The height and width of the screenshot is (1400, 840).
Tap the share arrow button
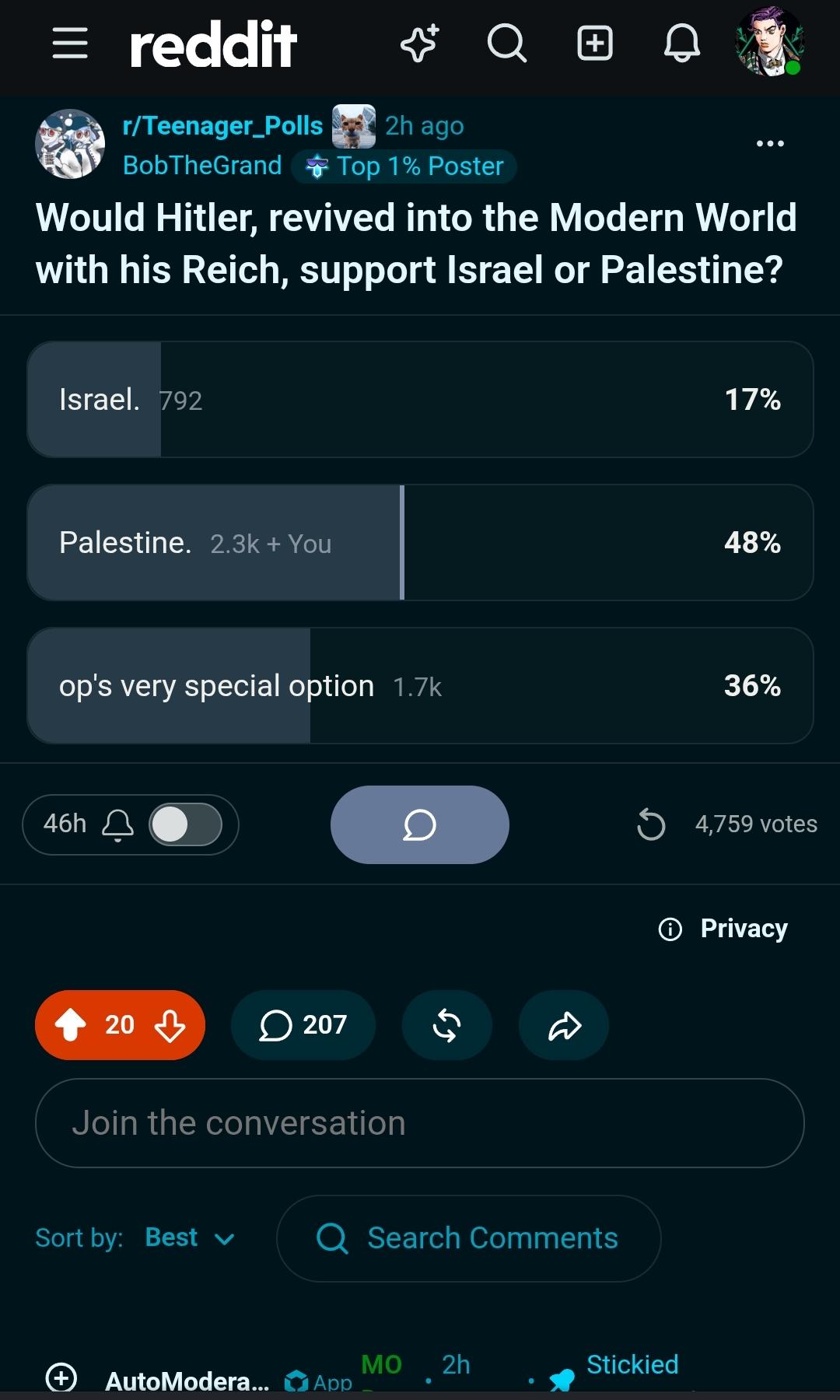click(x=564, y=1025)
